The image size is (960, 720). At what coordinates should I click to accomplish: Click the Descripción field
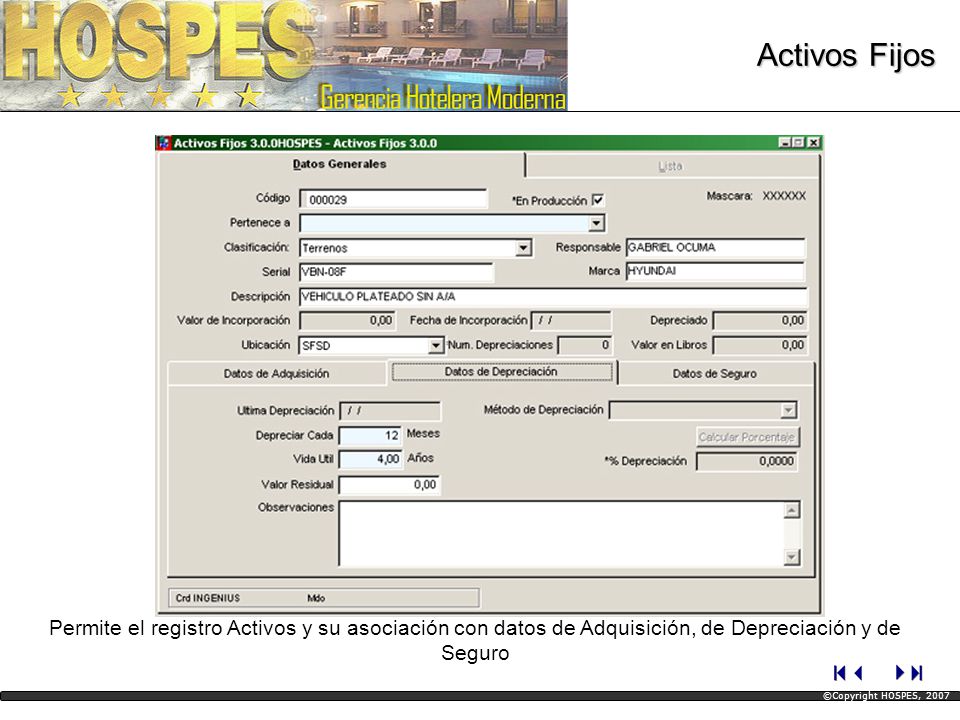coord(553,297)
